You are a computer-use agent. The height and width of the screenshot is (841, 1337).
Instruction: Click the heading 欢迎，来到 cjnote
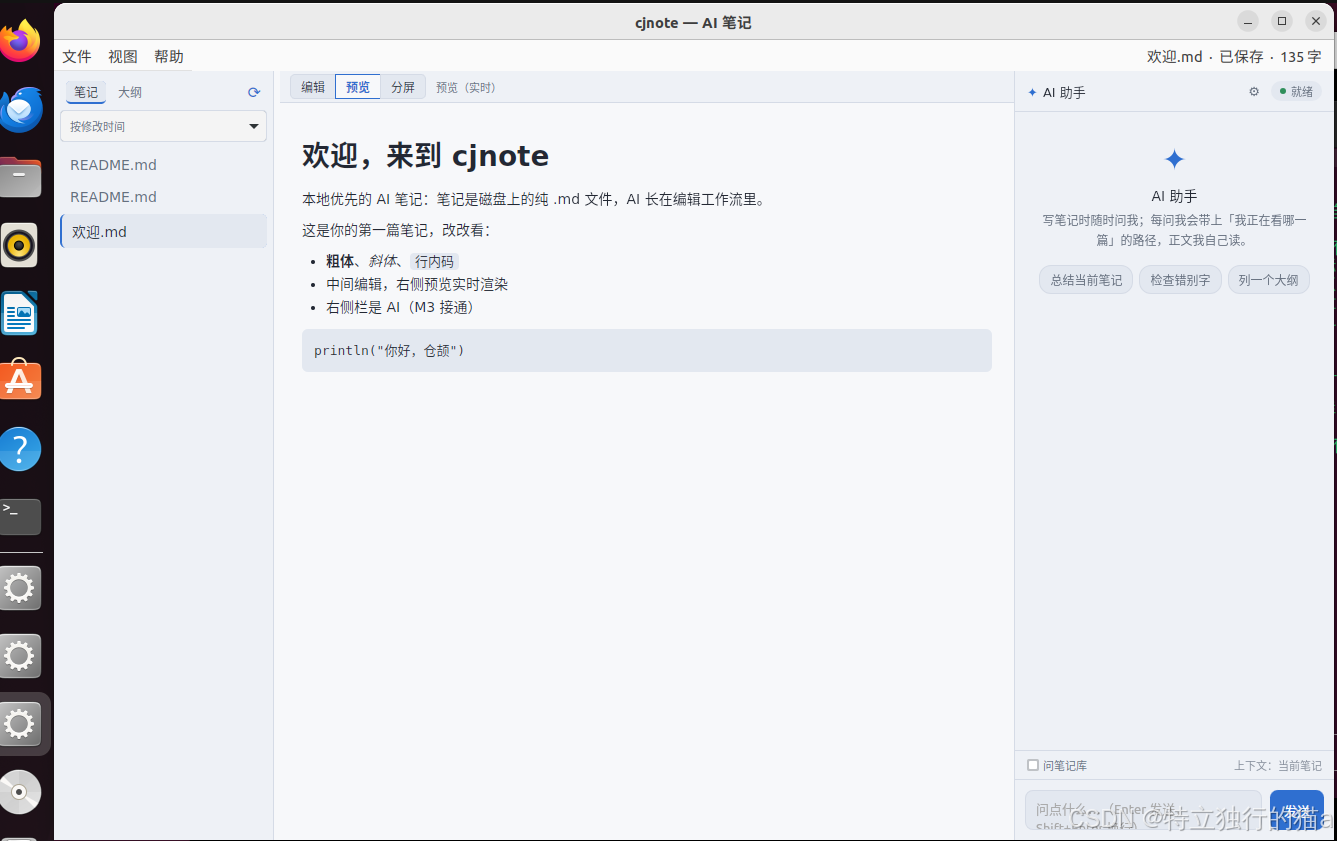425,156
